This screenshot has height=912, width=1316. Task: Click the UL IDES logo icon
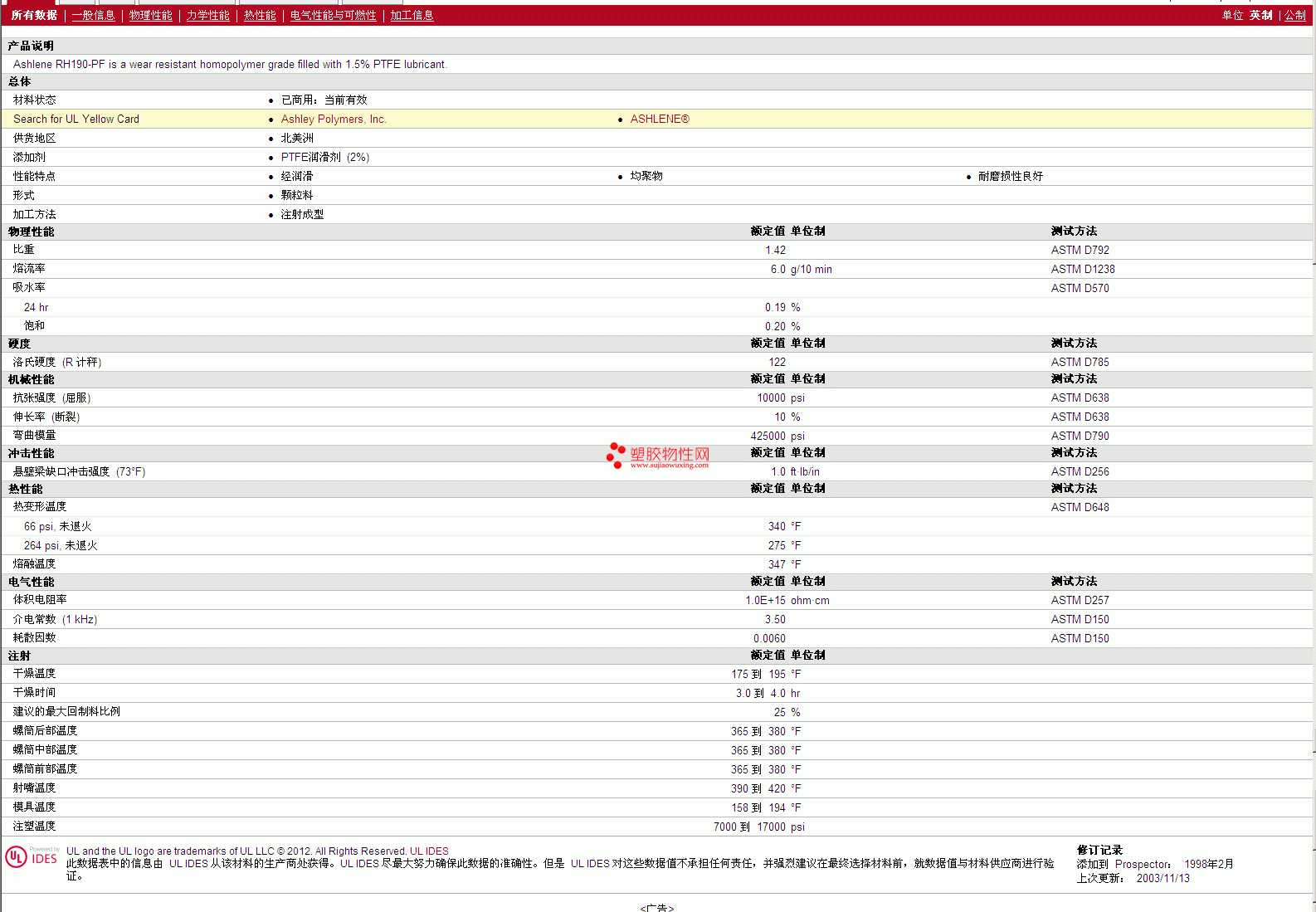point(32,857)
